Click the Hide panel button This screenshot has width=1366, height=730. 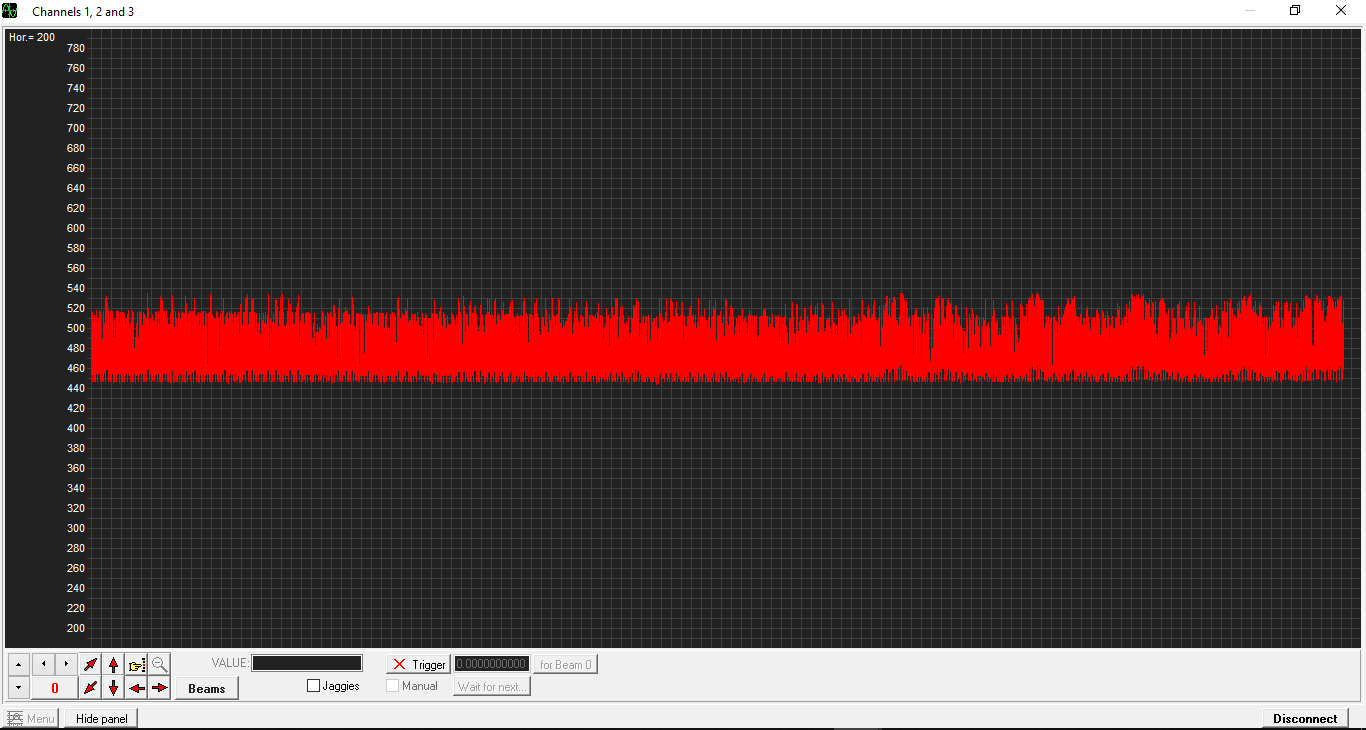(x=101, y=718)
